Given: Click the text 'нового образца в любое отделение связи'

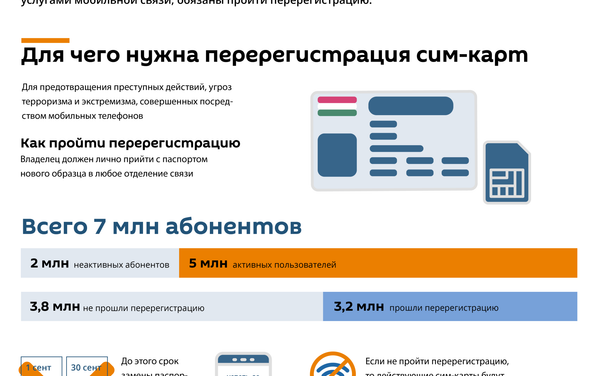Looking at the screenshot, I should click(x=107, y=174).
